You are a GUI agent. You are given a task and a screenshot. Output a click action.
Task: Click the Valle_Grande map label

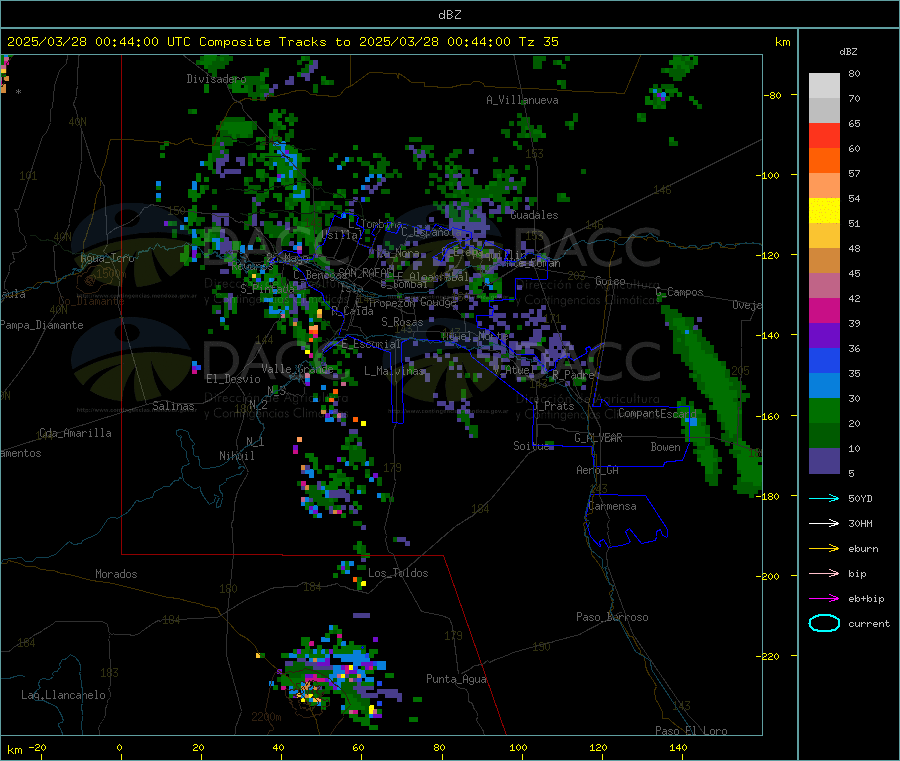pyautogui.click(x=295, y=368)
